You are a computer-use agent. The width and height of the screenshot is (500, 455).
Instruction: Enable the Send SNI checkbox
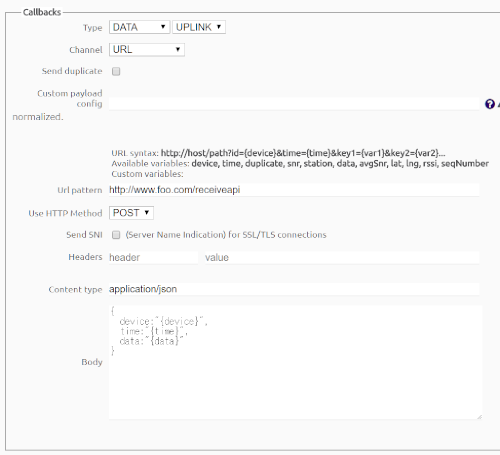(x=116, y=235)
